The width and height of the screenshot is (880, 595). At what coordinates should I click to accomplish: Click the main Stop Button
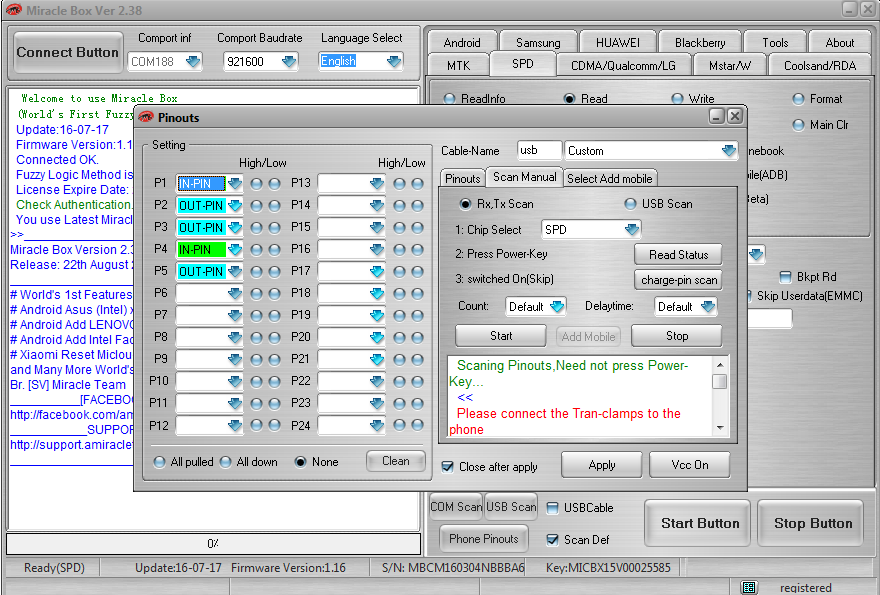click(x=812, y=523)
